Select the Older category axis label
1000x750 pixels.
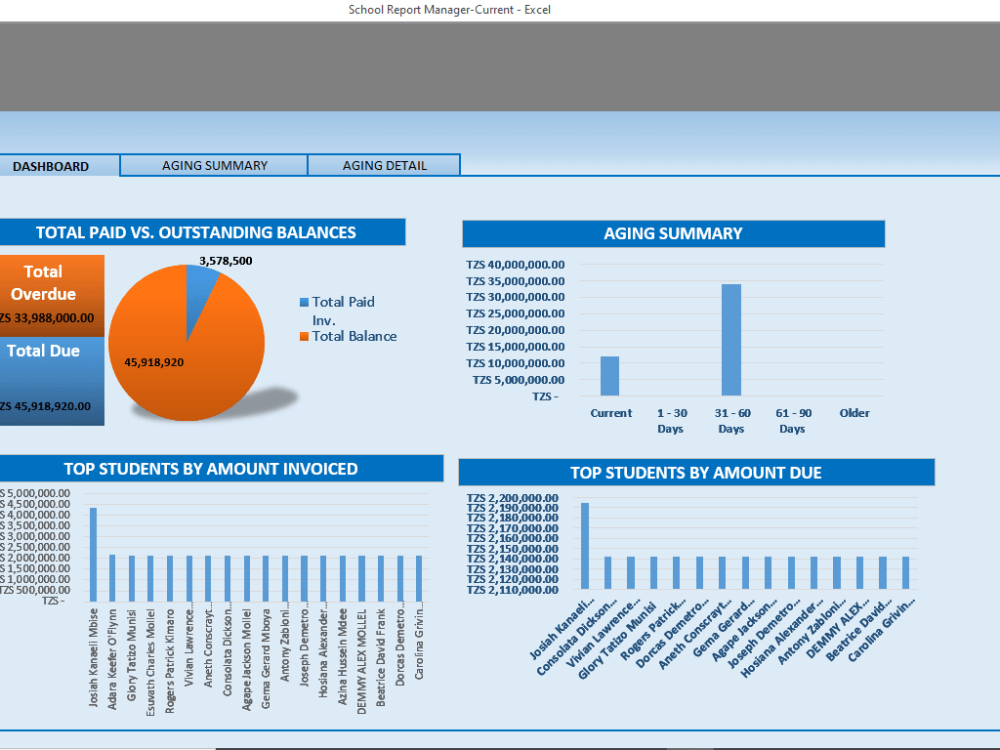(854, 413)
